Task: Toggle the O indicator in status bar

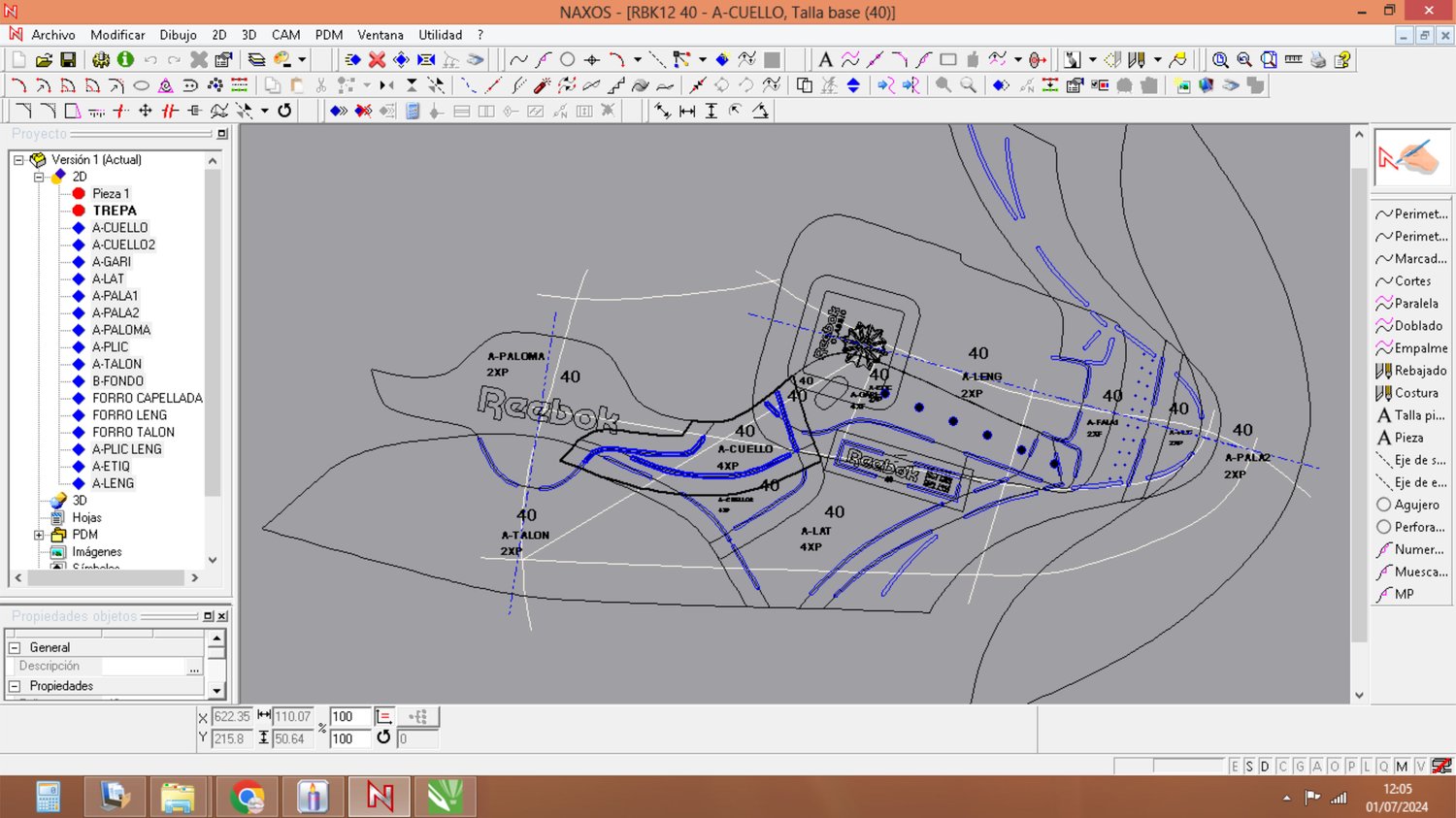Action: click(x=1335, y=767)
